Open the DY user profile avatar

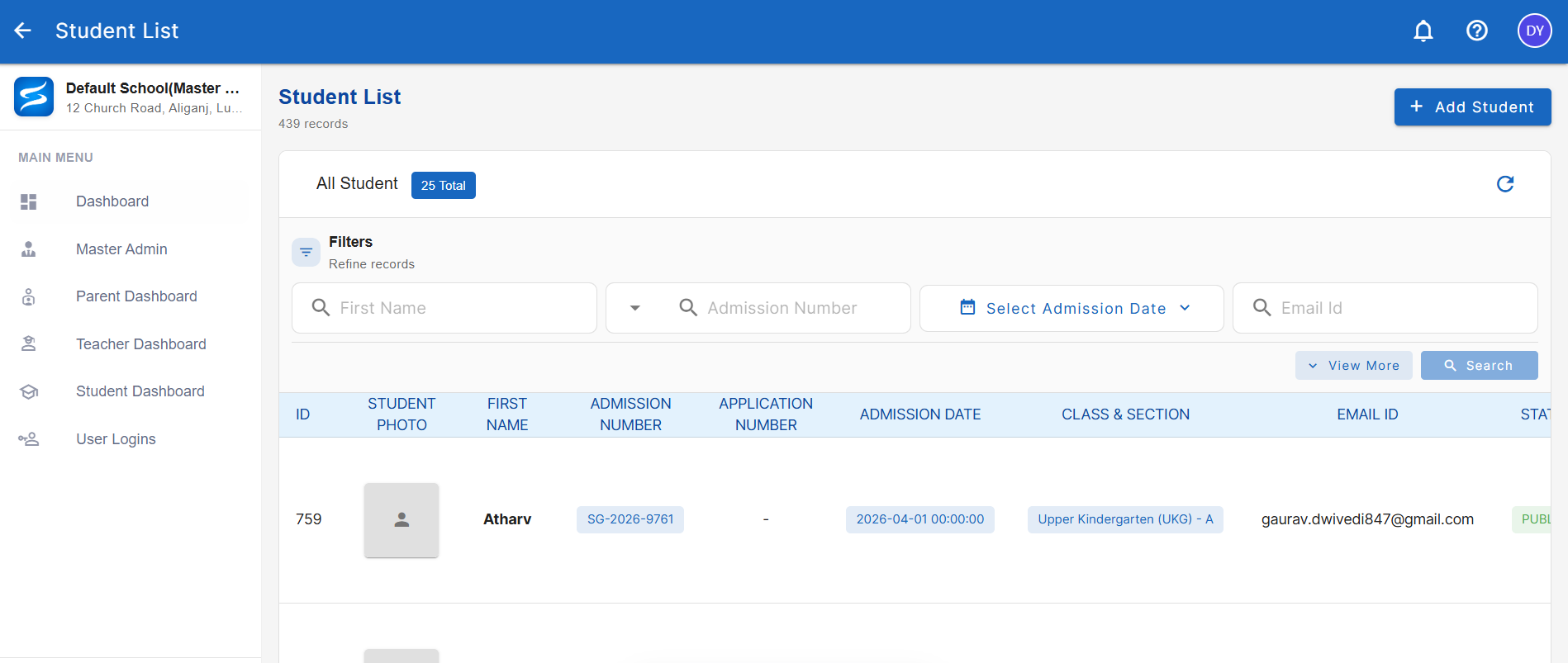(1534, 31)
